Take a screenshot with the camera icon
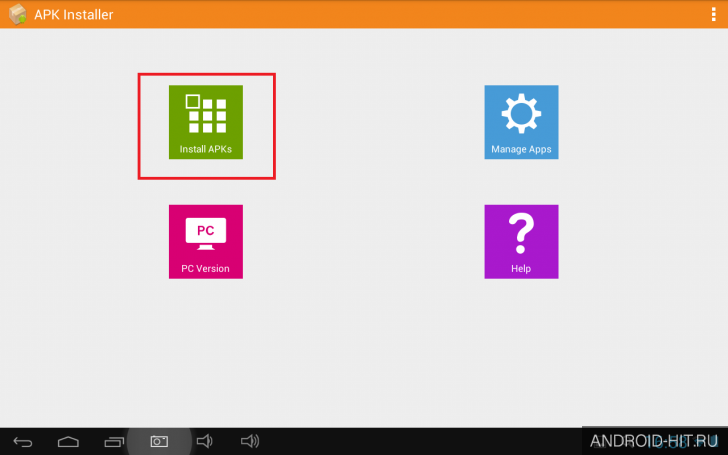The image size is (728, 455). click(x=159, y=441)
